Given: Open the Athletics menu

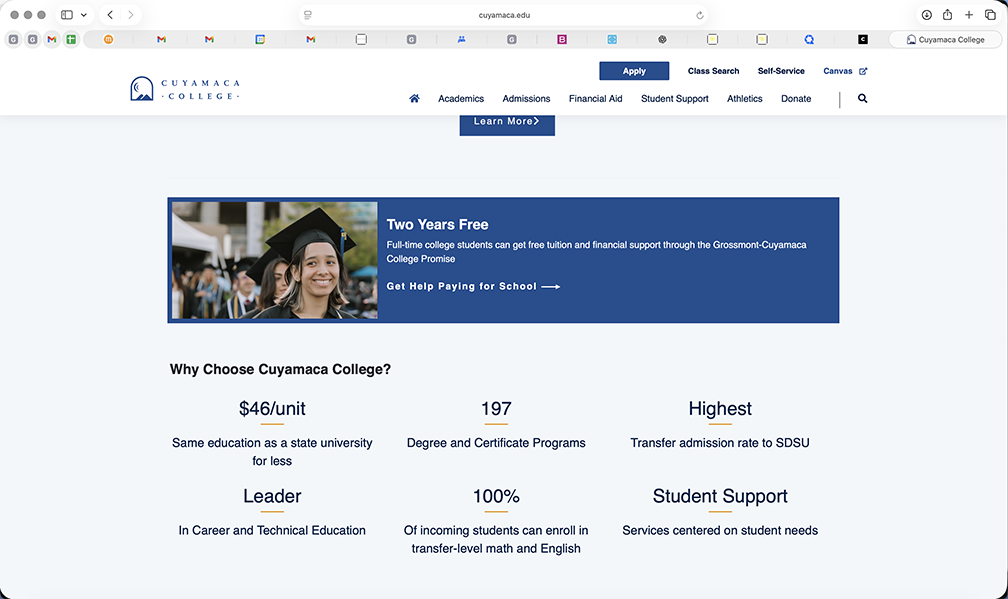Looking at the screenshot, I should (x=744, y=98).
